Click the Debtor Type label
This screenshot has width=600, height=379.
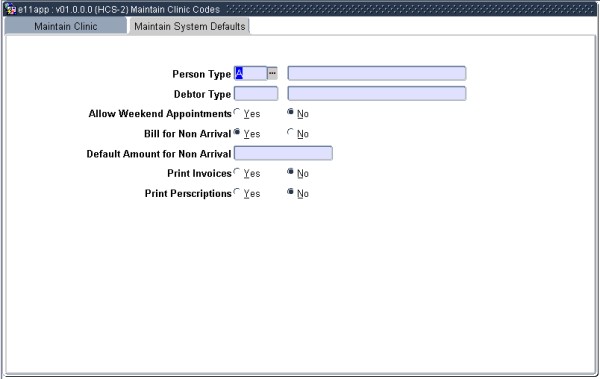click(202, 94)
